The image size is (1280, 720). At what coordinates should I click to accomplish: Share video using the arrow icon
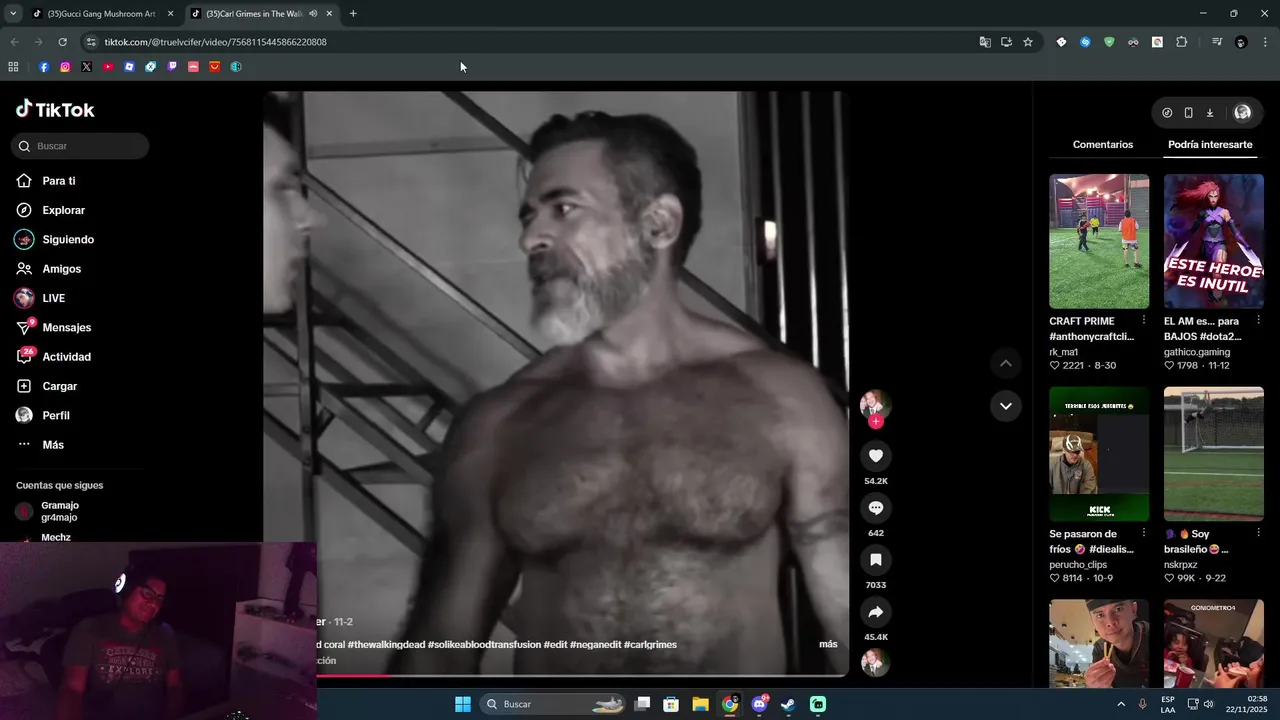coord(876,612)
